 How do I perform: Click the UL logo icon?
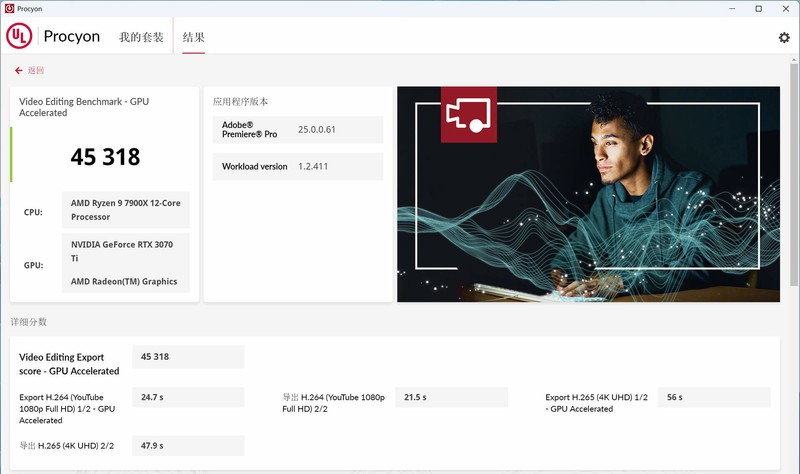click(x=19, y=36)
